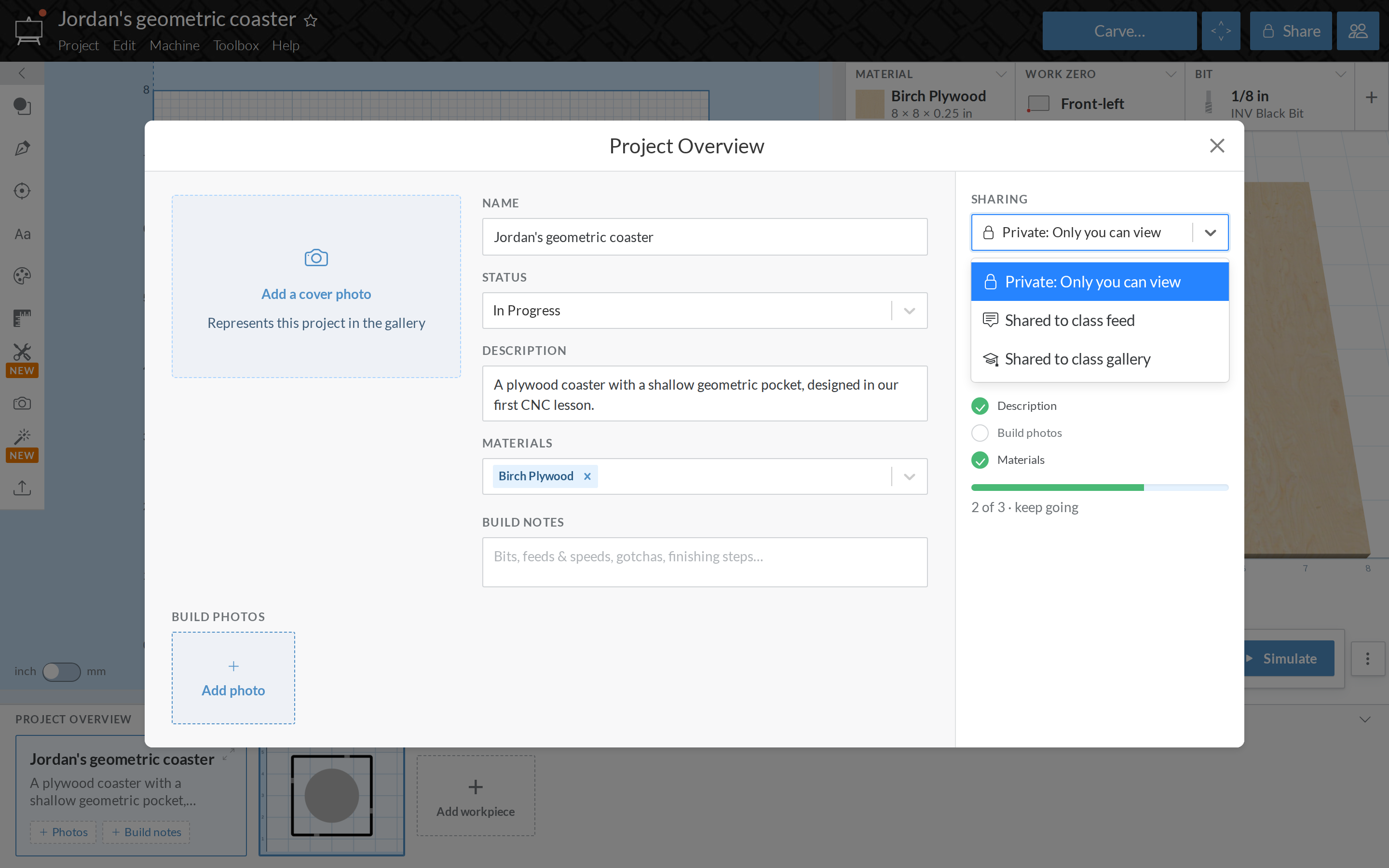Open the Machine menu
This screenshot has height=868, width=1389.
click(x=175, y=45)
